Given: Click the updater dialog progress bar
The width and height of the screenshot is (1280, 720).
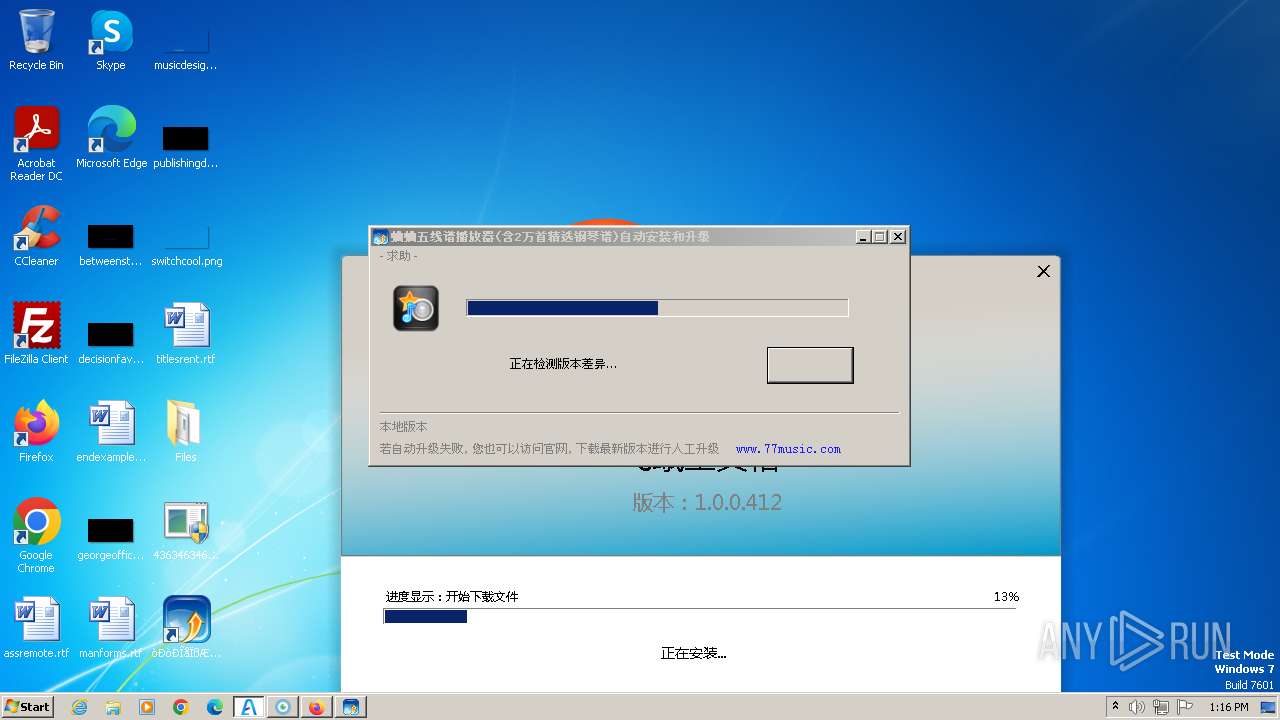Looking at the screenshot, I should (x=657, y=308).
